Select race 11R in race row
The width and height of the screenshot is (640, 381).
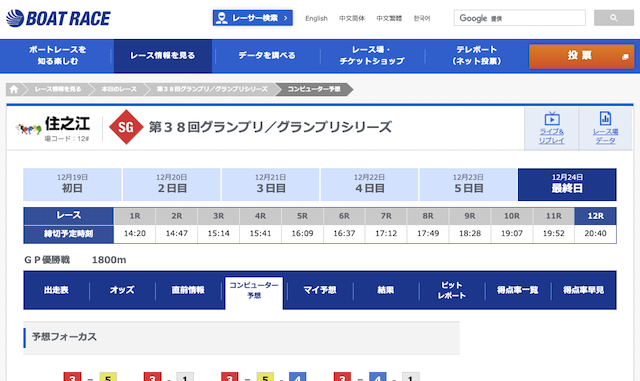coord(553,216)
